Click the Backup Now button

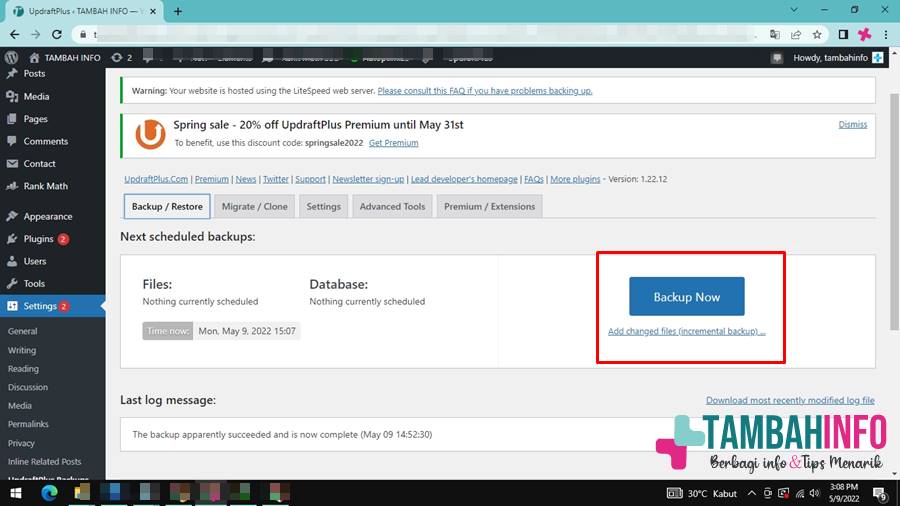tap(686, 297)
